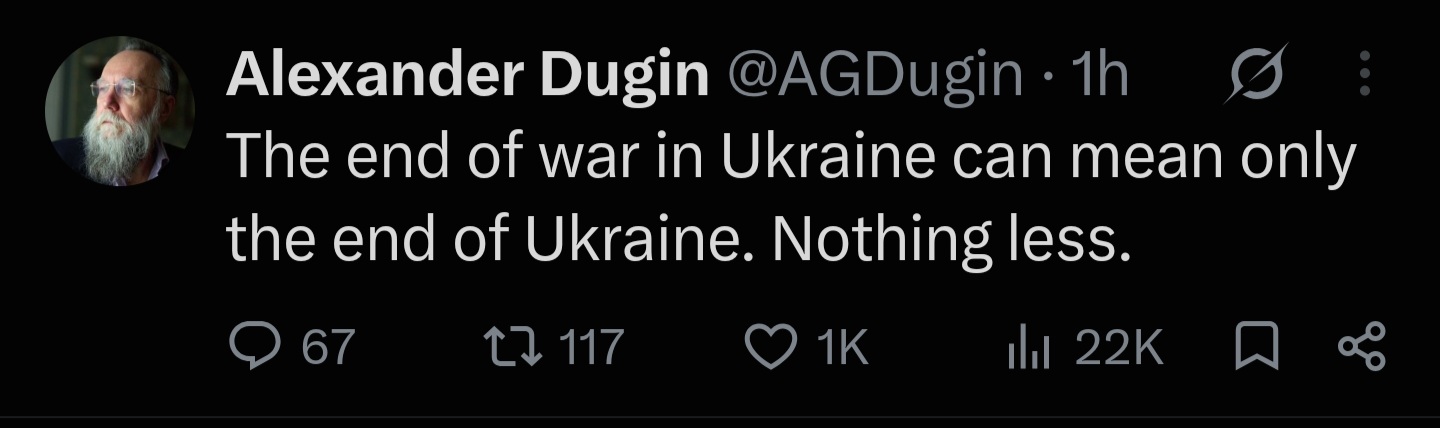Open Alexander Dugin's profile picture
The width and height of the screenshot is (1440, 428).
point(119,111)
